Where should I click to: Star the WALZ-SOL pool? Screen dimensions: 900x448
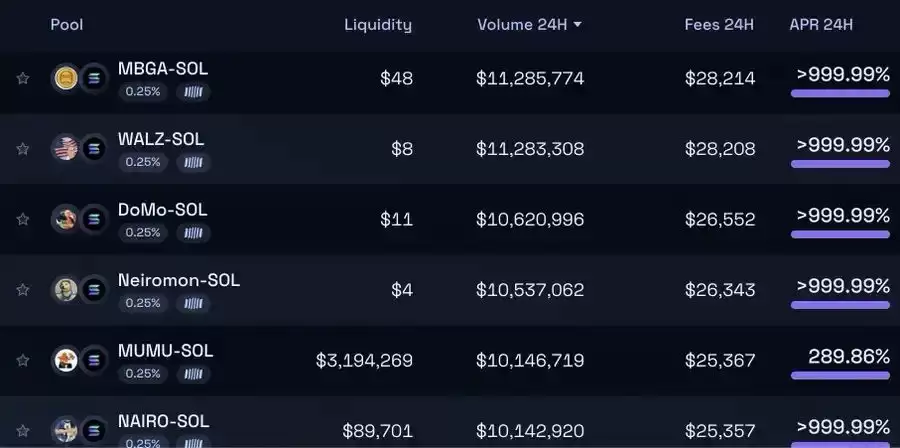pos(23,149)
